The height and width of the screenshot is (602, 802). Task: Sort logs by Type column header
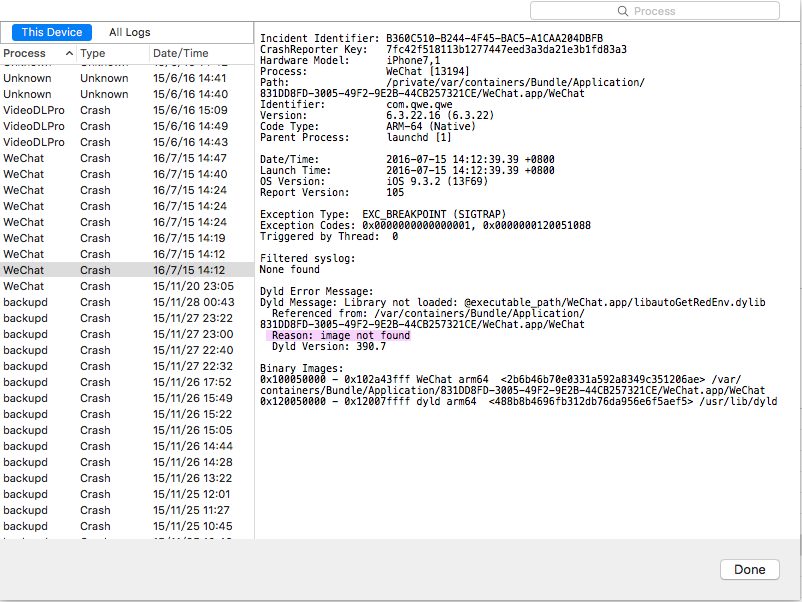pos(93,53)
